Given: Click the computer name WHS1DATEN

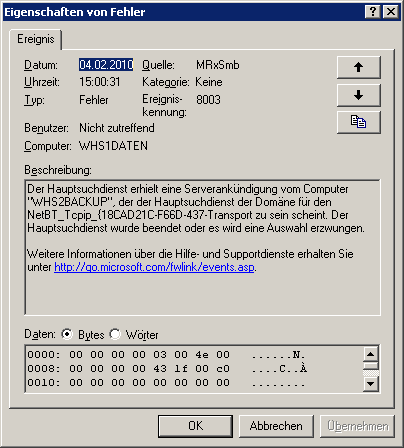Looking at the screenshot, I should (113, 146).
